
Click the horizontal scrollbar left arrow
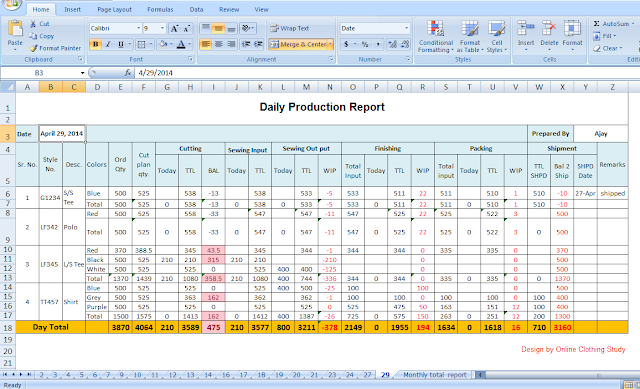(x=481, y=375)
